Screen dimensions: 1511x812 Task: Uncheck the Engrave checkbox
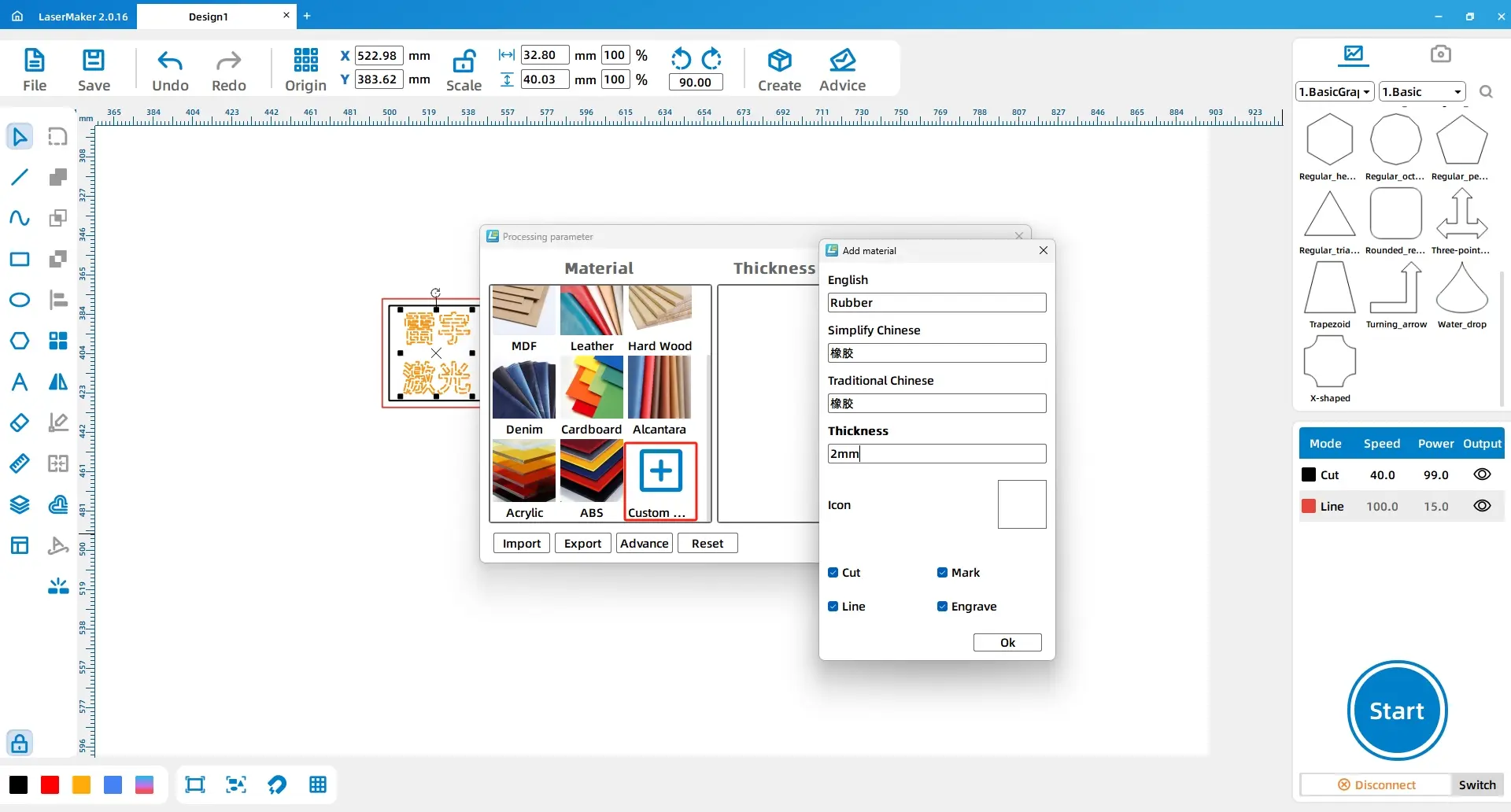pyautogui.click(x=942, y=607)
